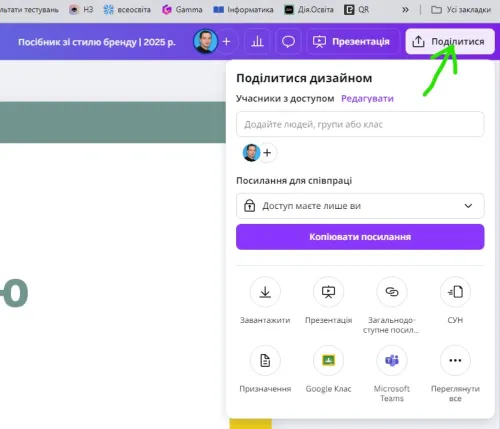Click the Поділитися button
The image size is (500, 429).
click(x=450, y=42)
